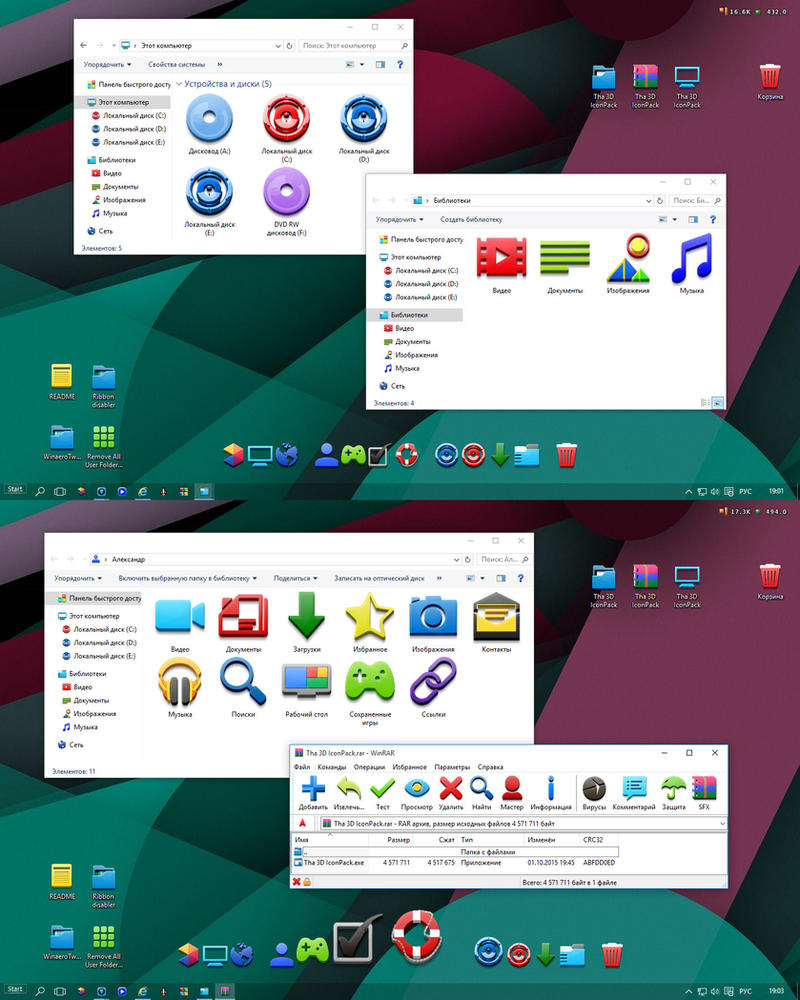800x1000 pixels.
Task: Toggle large icons view in Библиотеки status bar
Action: point(717,402)
